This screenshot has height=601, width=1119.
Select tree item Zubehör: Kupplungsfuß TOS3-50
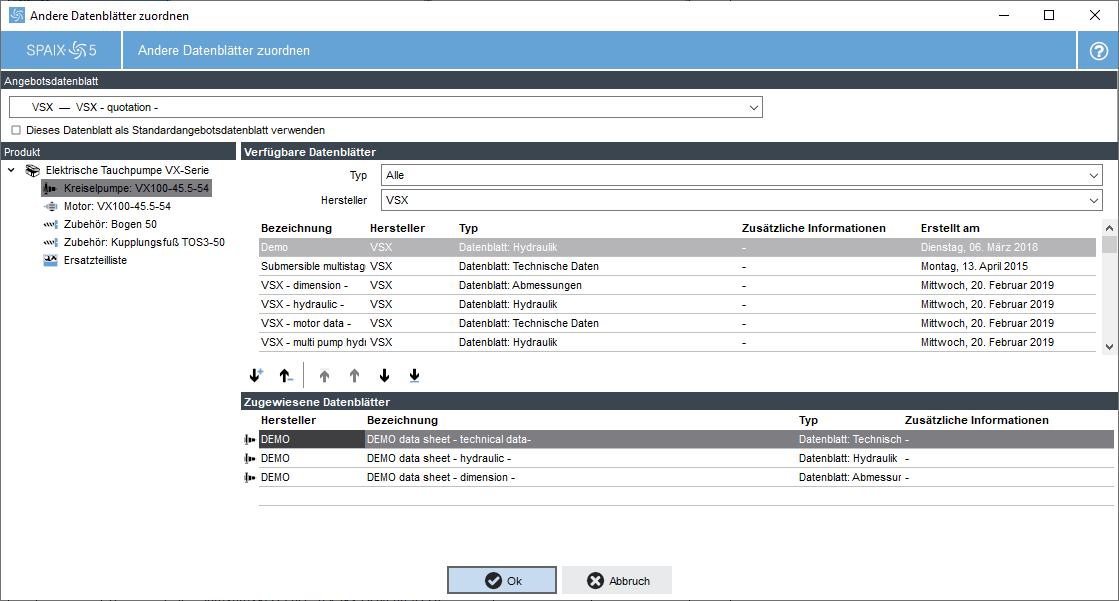[x=144, y=243]
